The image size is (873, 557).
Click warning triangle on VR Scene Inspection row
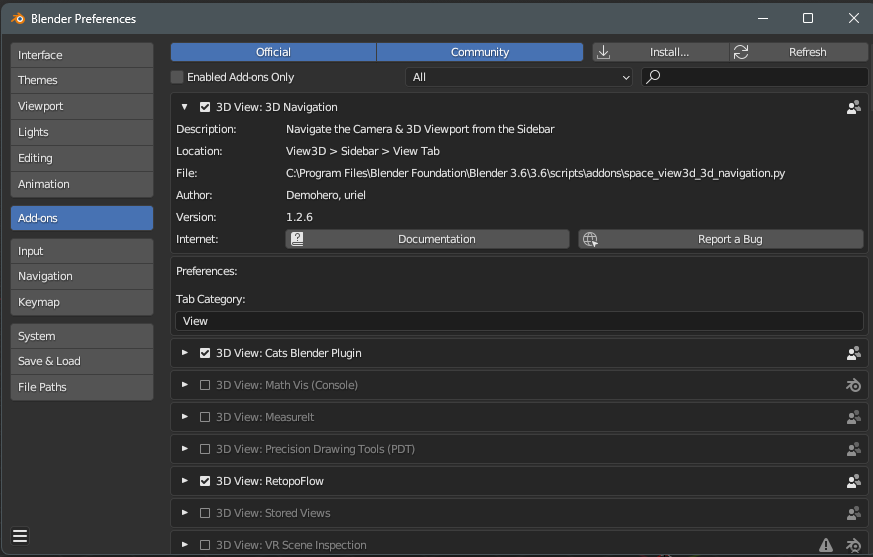tap(826, 545)
